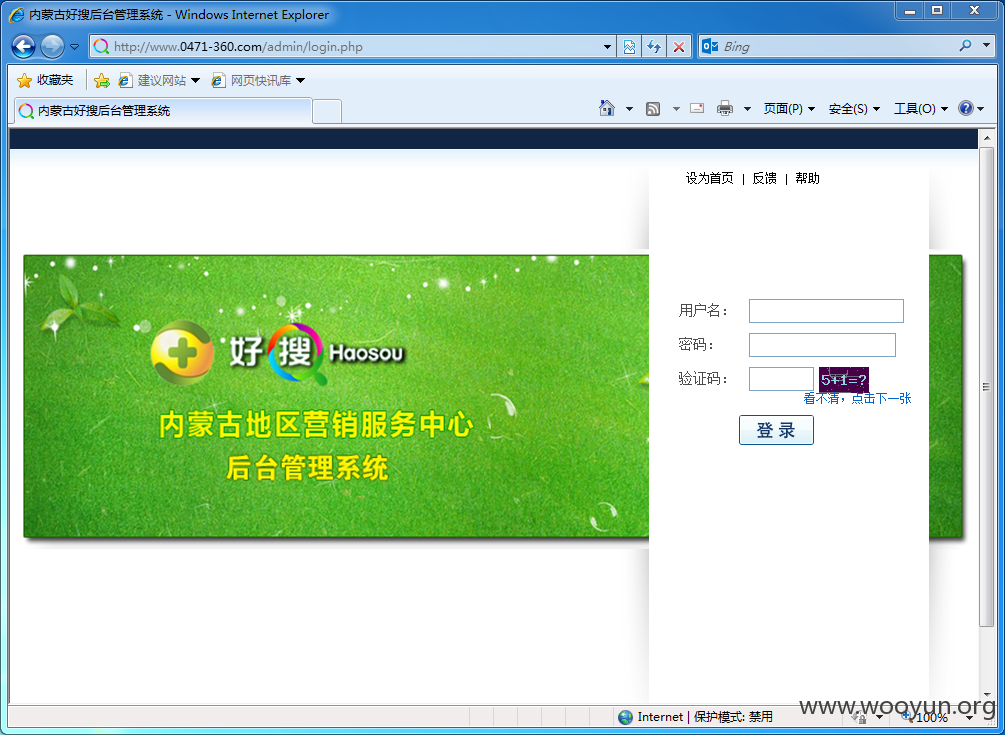Viewport: 1005px width, 735px height.
Task: Click the search magnifier icon
Action: pos(965,45)
